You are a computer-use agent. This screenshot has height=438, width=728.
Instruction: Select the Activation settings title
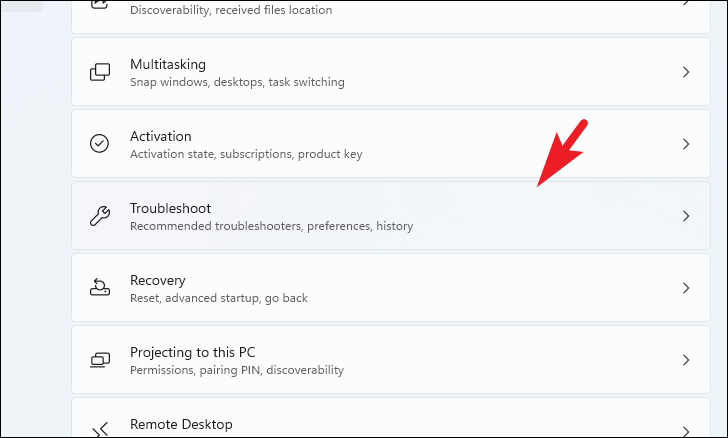tap(161, 136)
